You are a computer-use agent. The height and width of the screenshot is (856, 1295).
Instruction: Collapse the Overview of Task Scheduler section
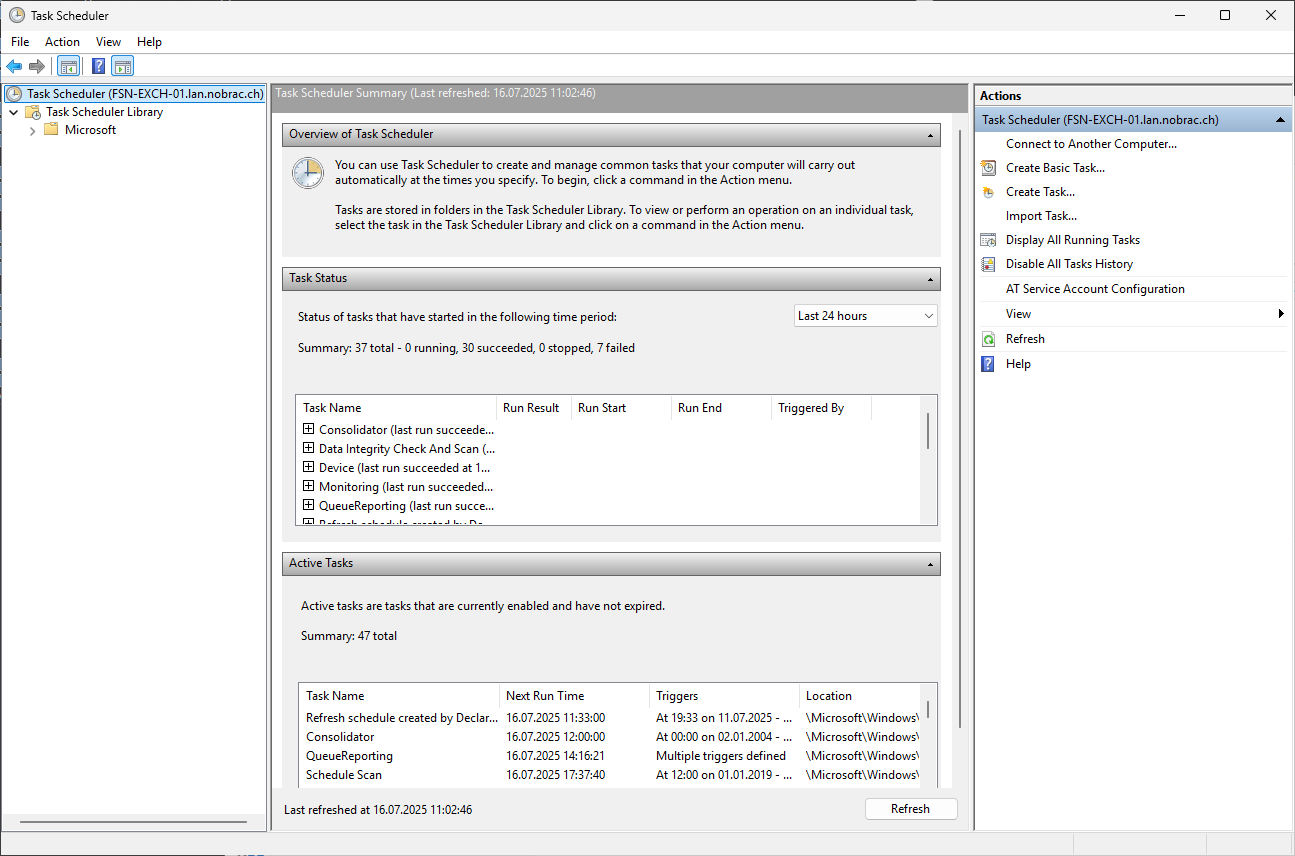point(931,134)
